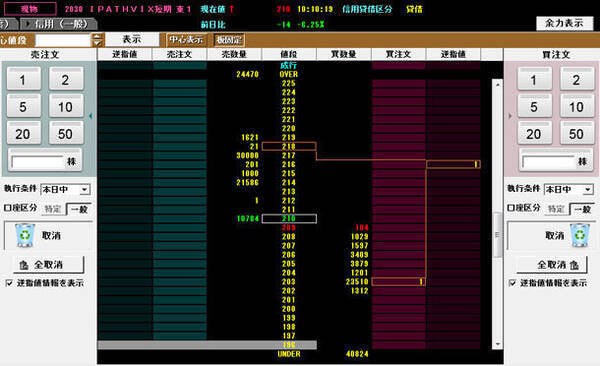Collapse the sell order panel arrow
This screenshot has height=366, width=600.
coord(91,116)
